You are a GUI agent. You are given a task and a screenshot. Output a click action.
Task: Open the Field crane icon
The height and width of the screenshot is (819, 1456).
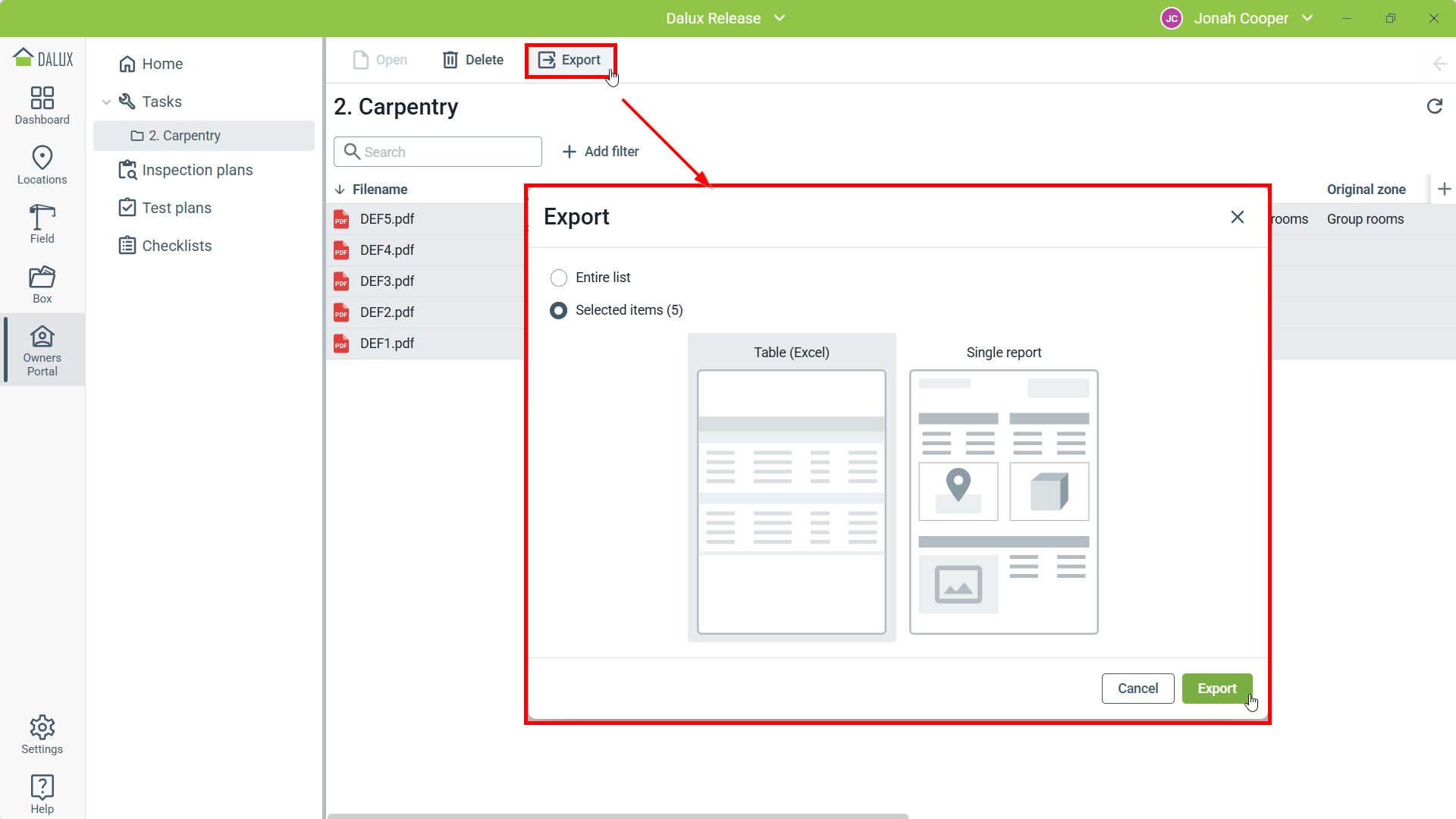(42, 224)
